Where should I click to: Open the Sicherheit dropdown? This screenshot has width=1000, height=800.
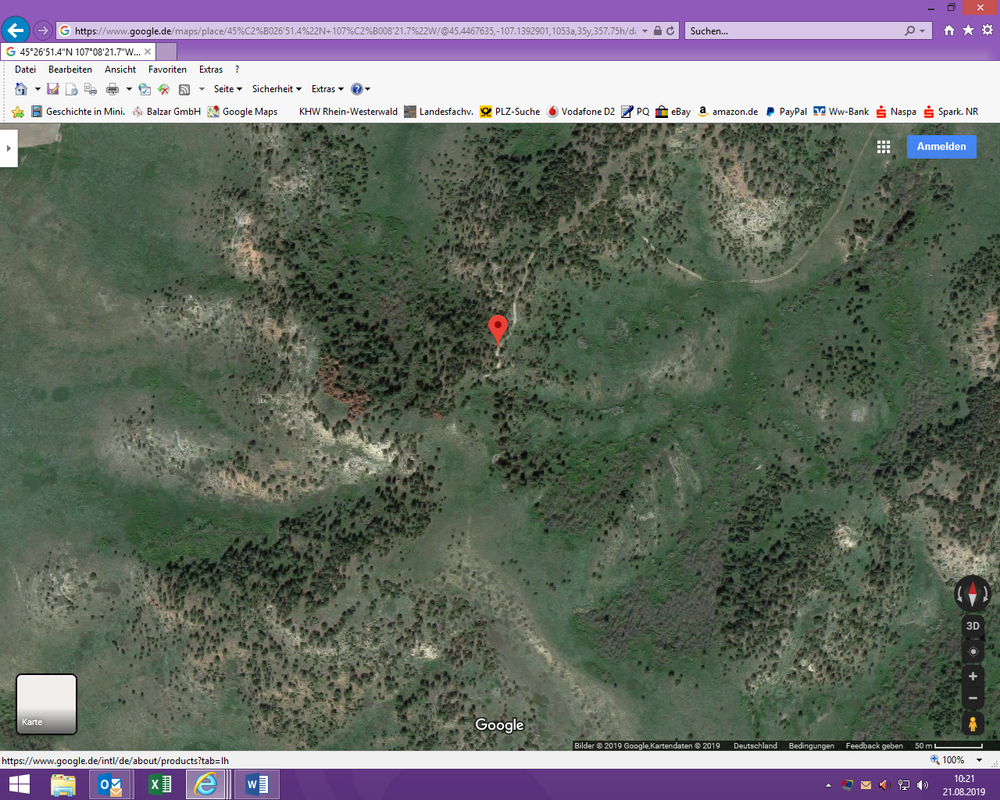click(276, 89)
